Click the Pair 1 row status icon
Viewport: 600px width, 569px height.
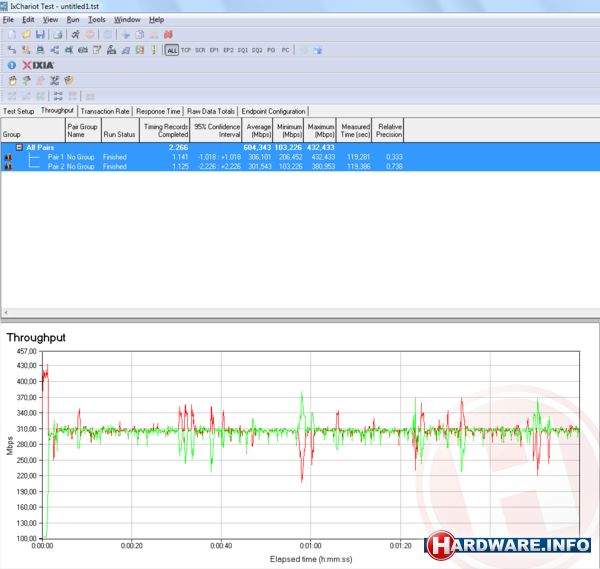[x=8, y=157]
